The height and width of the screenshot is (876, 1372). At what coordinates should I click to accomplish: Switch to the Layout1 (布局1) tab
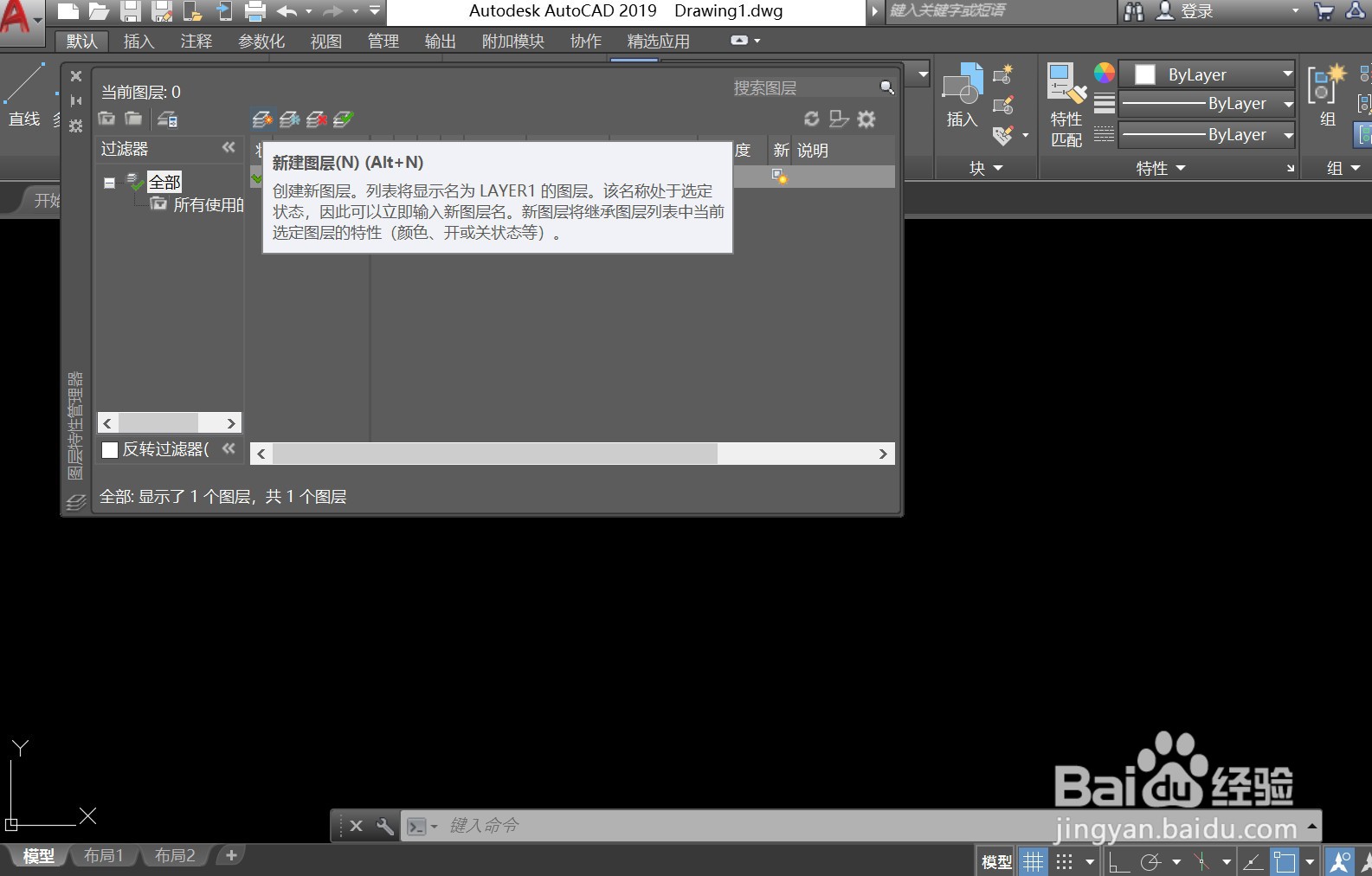click(x=104, y=856)
